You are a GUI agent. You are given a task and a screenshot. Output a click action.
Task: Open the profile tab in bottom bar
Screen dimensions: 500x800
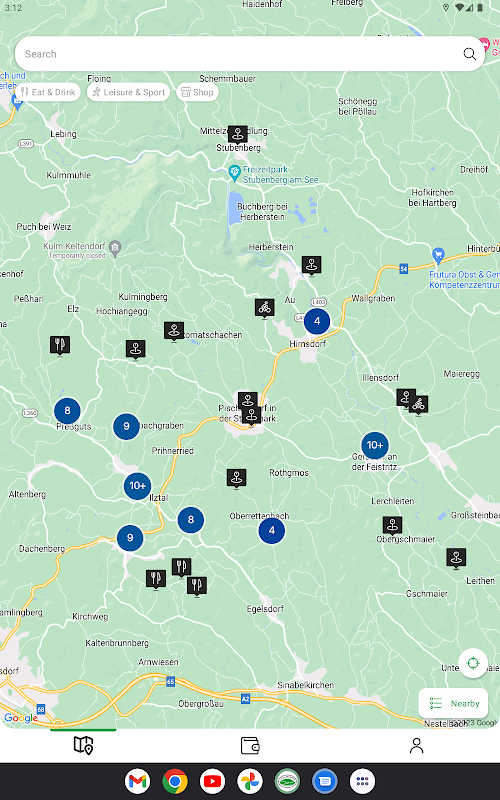[416, 745]
